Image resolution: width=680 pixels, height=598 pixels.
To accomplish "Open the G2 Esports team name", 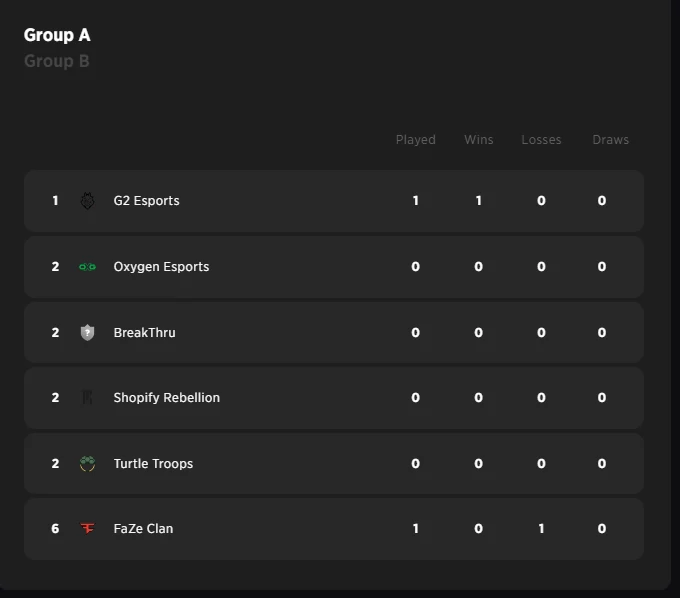I will click(x=147, y=201).
